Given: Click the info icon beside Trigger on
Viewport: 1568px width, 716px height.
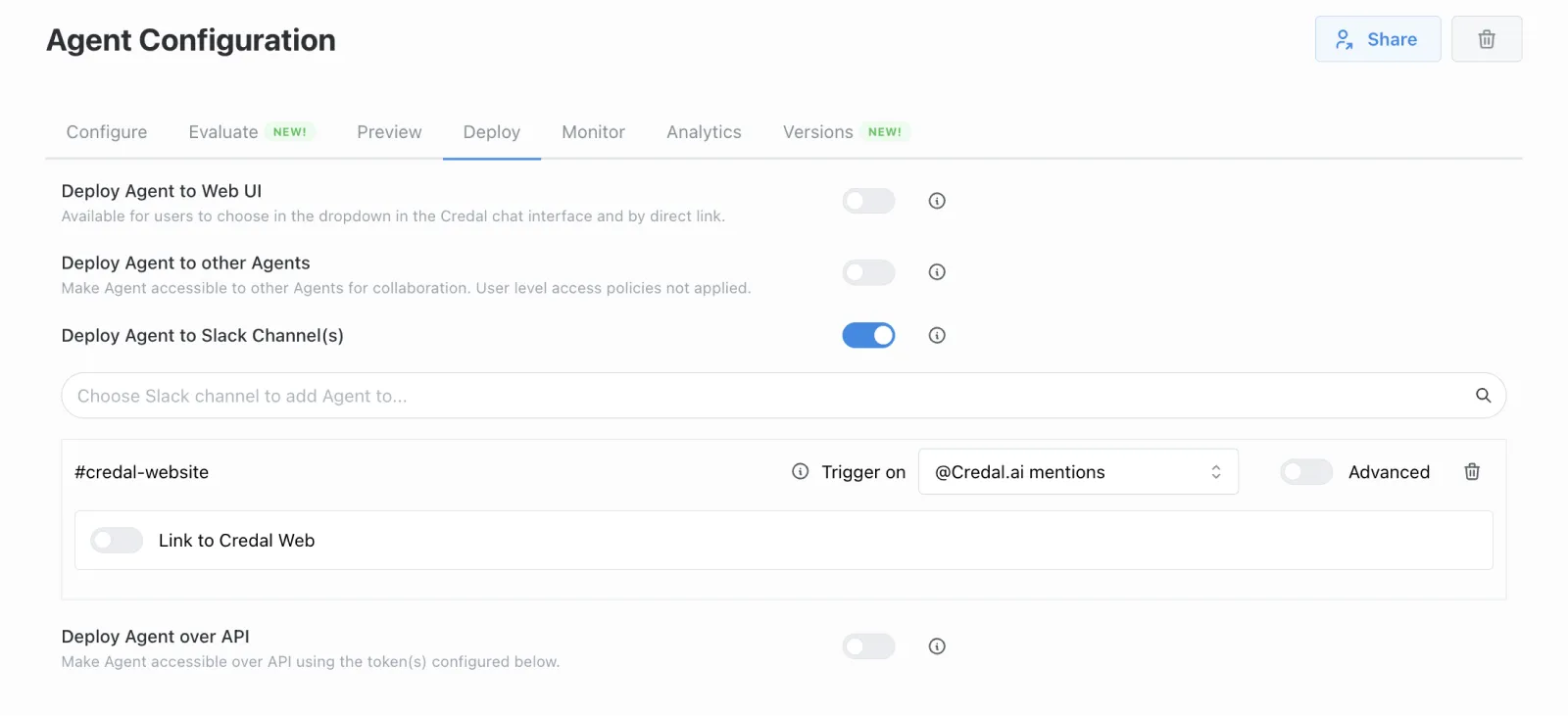Looking at the screenshot, I should click(800, 472).
